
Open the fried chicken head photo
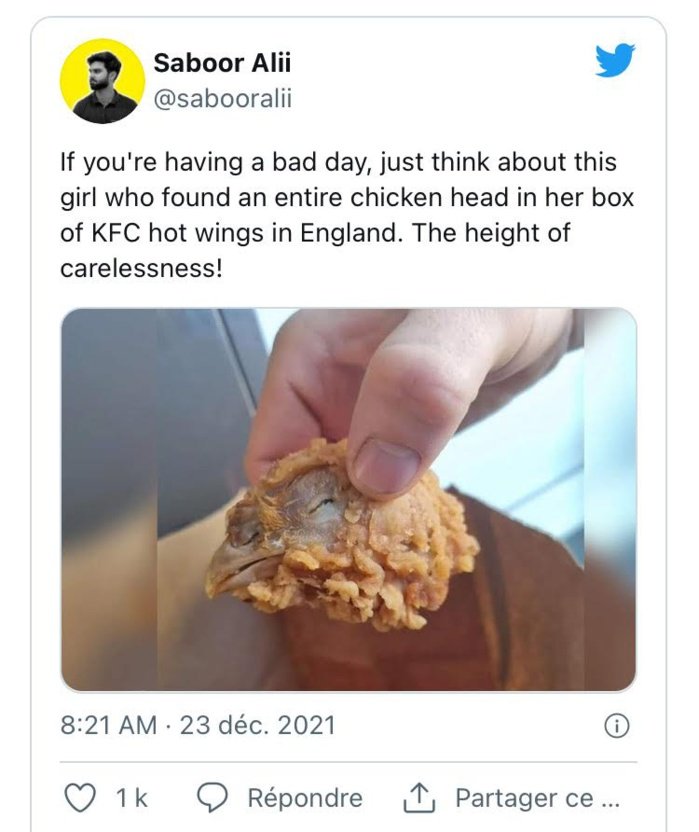point(349,500)
